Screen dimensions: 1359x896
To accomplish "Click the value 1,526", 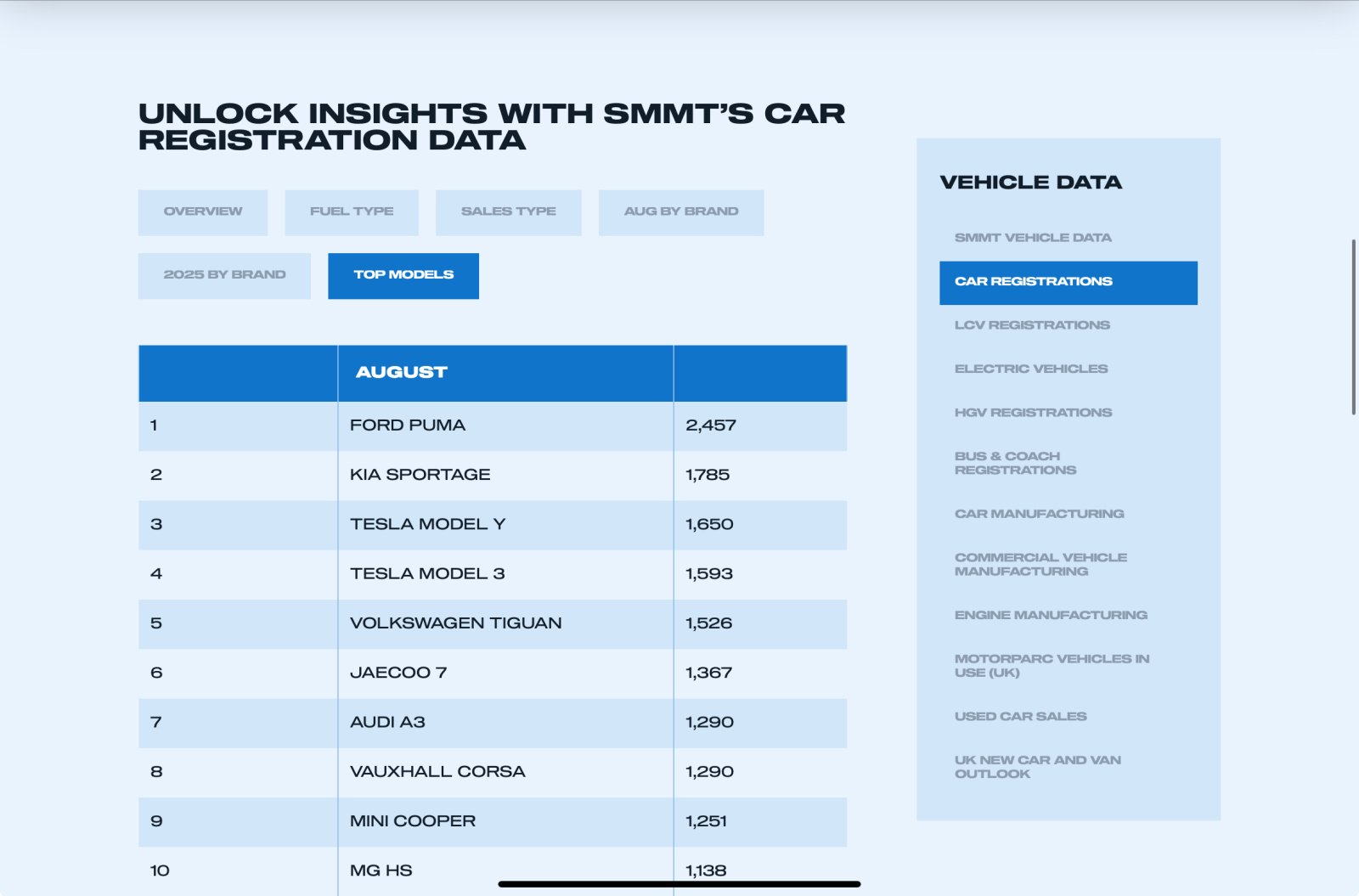I will pos(708,623).
